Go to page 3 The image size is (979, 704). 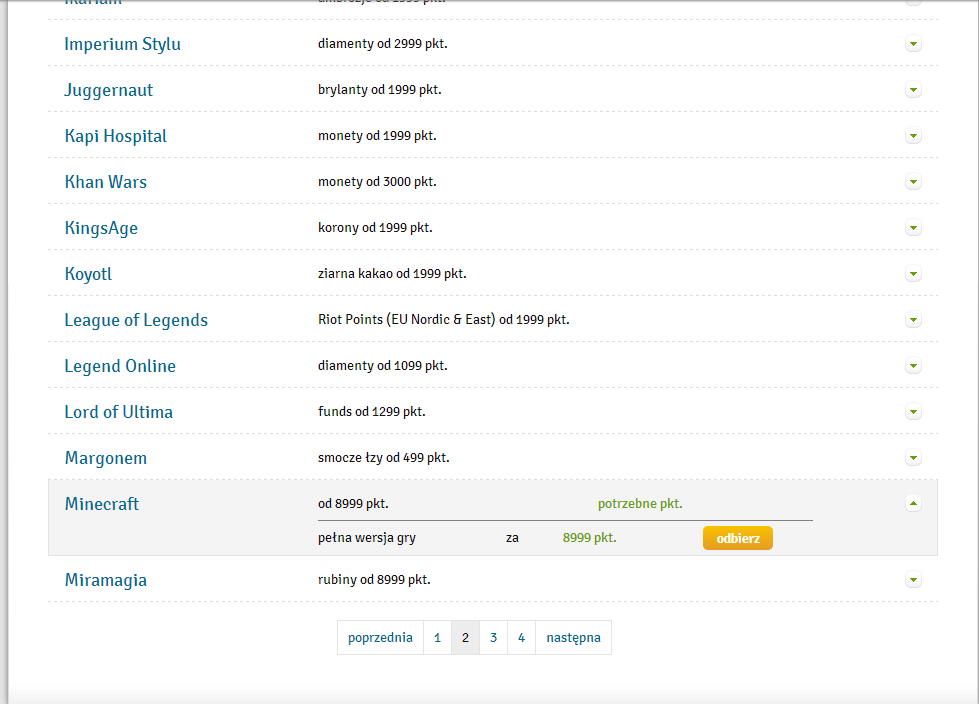493,637
